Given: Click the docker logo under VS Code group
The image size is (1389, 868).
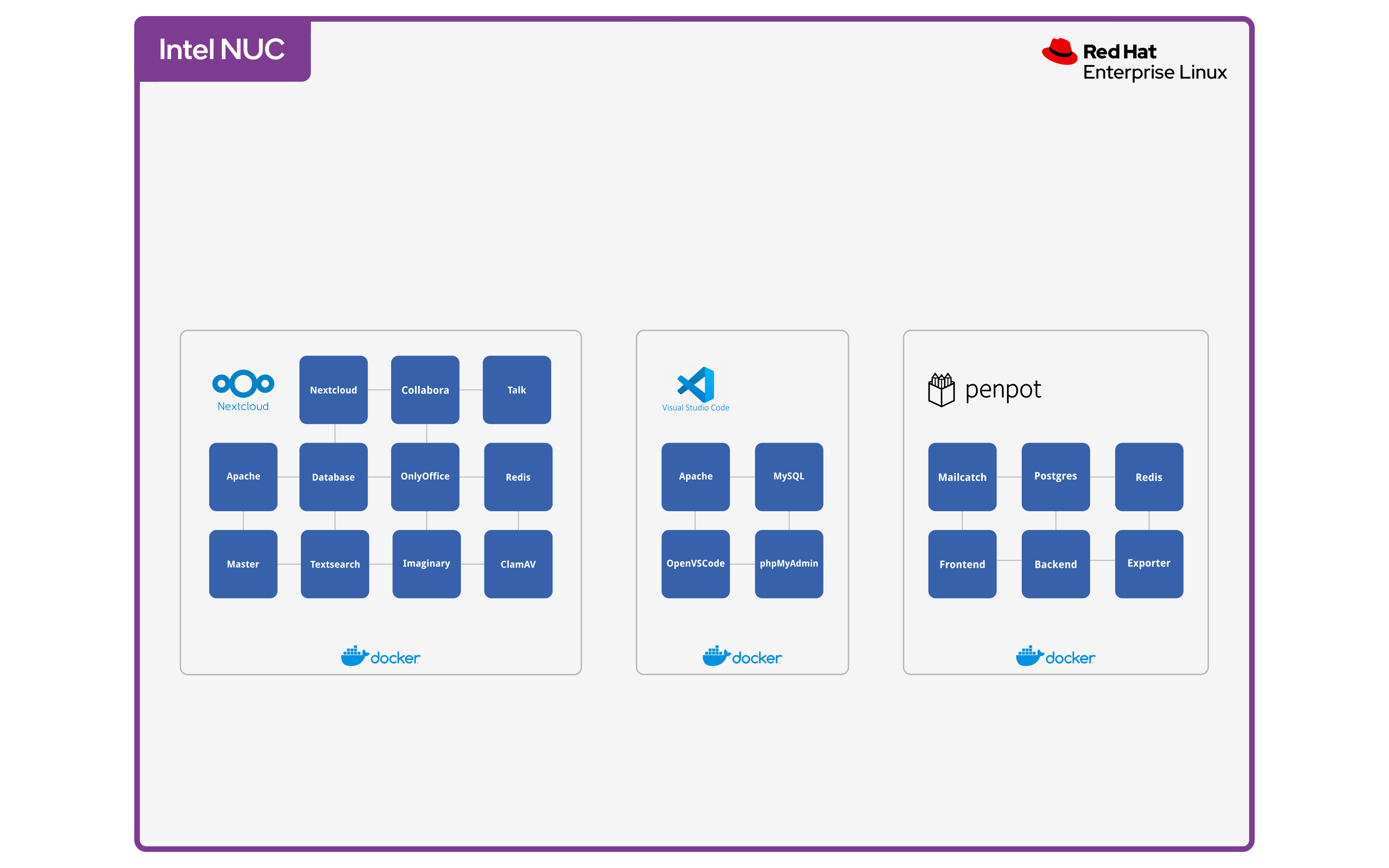Looking at the screenshot, I should tap(741, 656).
